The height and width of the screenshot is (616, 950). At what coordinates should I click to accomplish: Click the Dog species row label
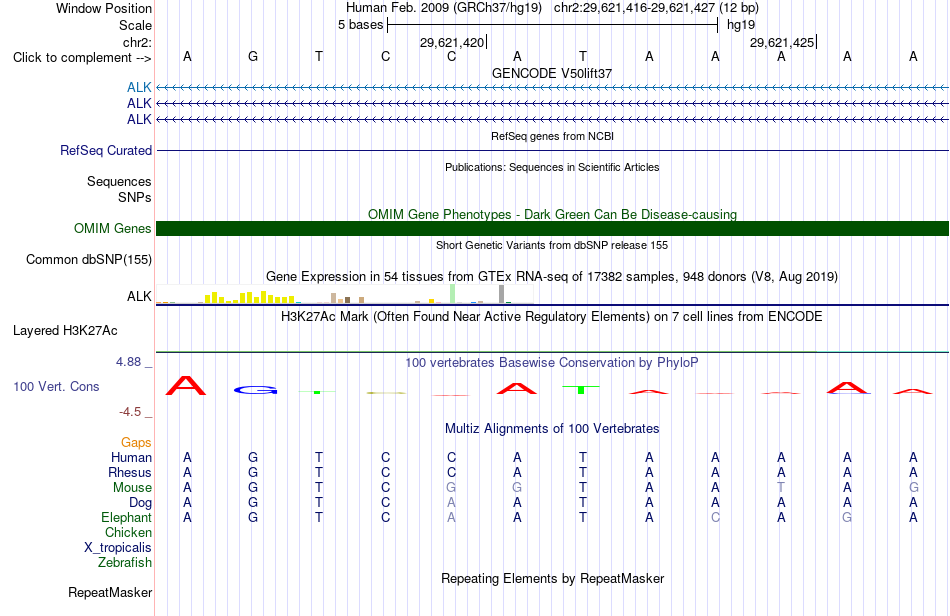point(141,503)
